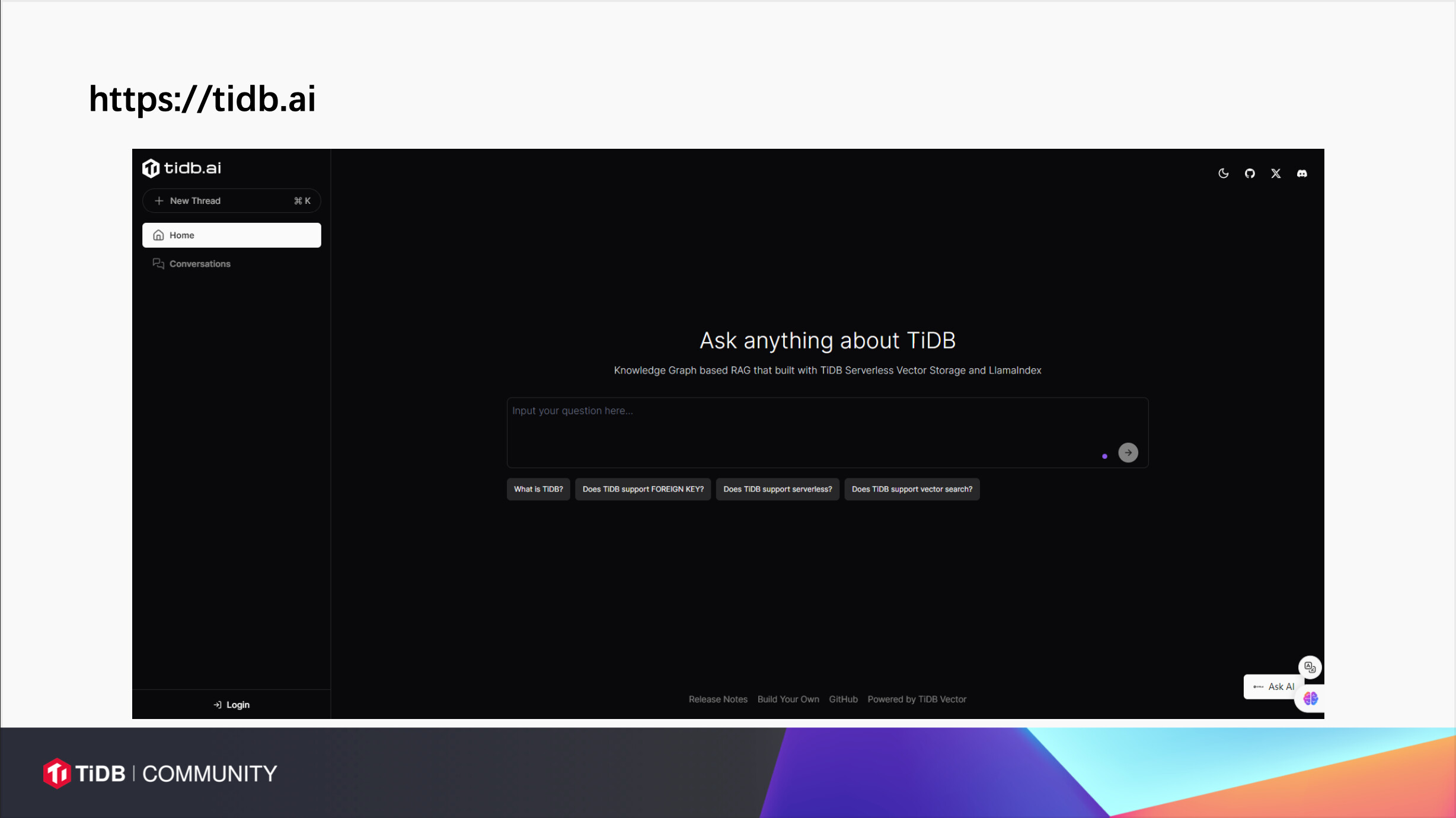Screen dimensions: 1456x818
Task: Click the colorful brain icon
Action: [x=1310, y=699]
